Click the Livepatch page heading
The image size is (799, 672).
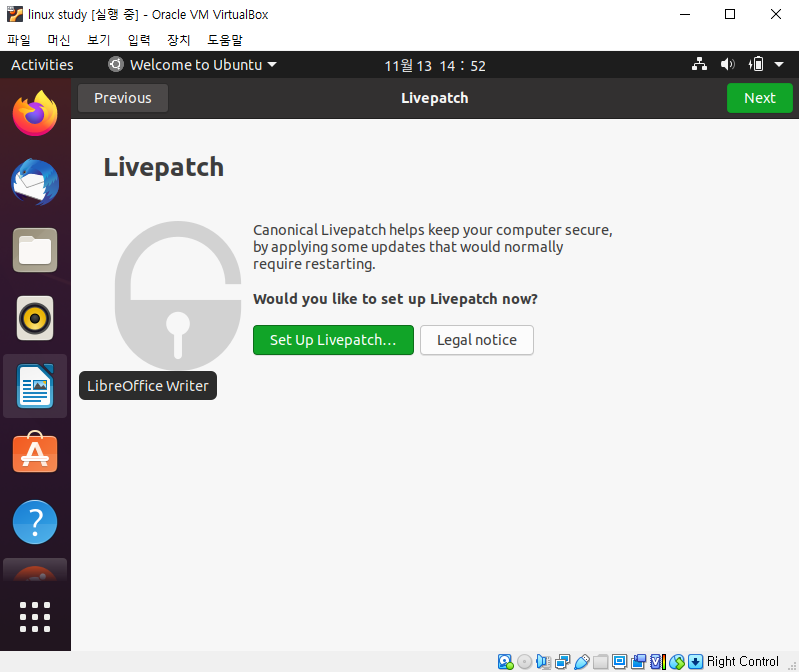pos(164,167)
